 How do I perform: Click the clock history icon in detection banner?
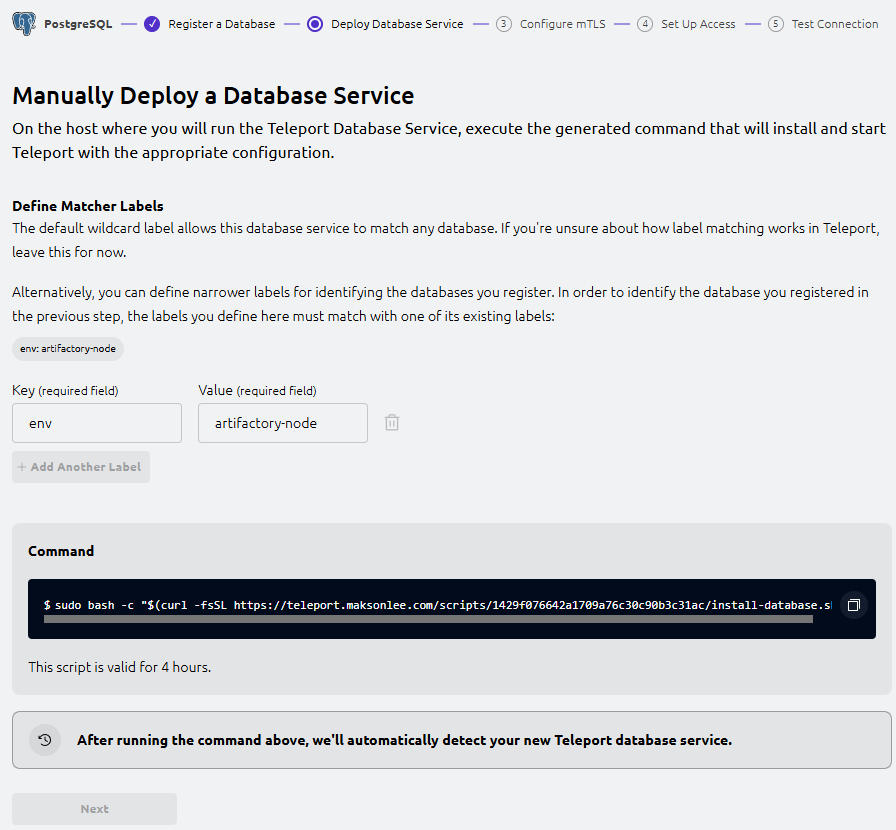click(x=45, y=740)
